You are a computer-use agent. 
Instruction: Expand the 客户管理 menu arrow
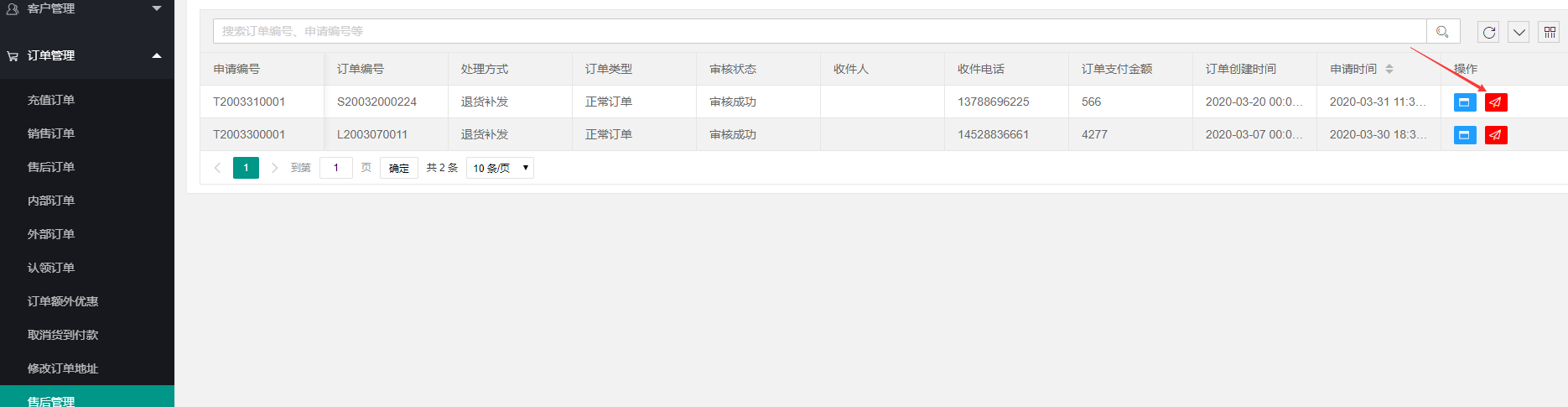pos(157,8)
